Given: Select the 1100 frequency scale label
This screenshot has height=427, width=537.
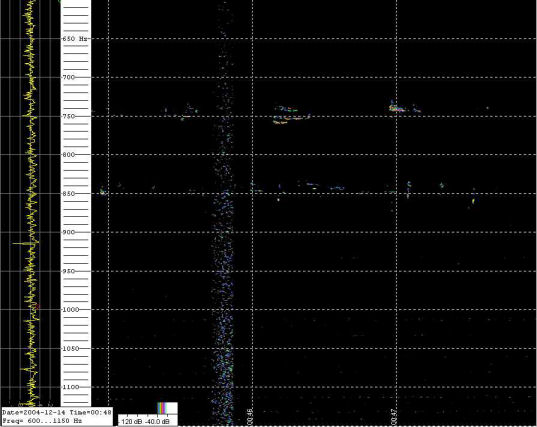Looking at the screenshot, I should (x=70, y=387).
